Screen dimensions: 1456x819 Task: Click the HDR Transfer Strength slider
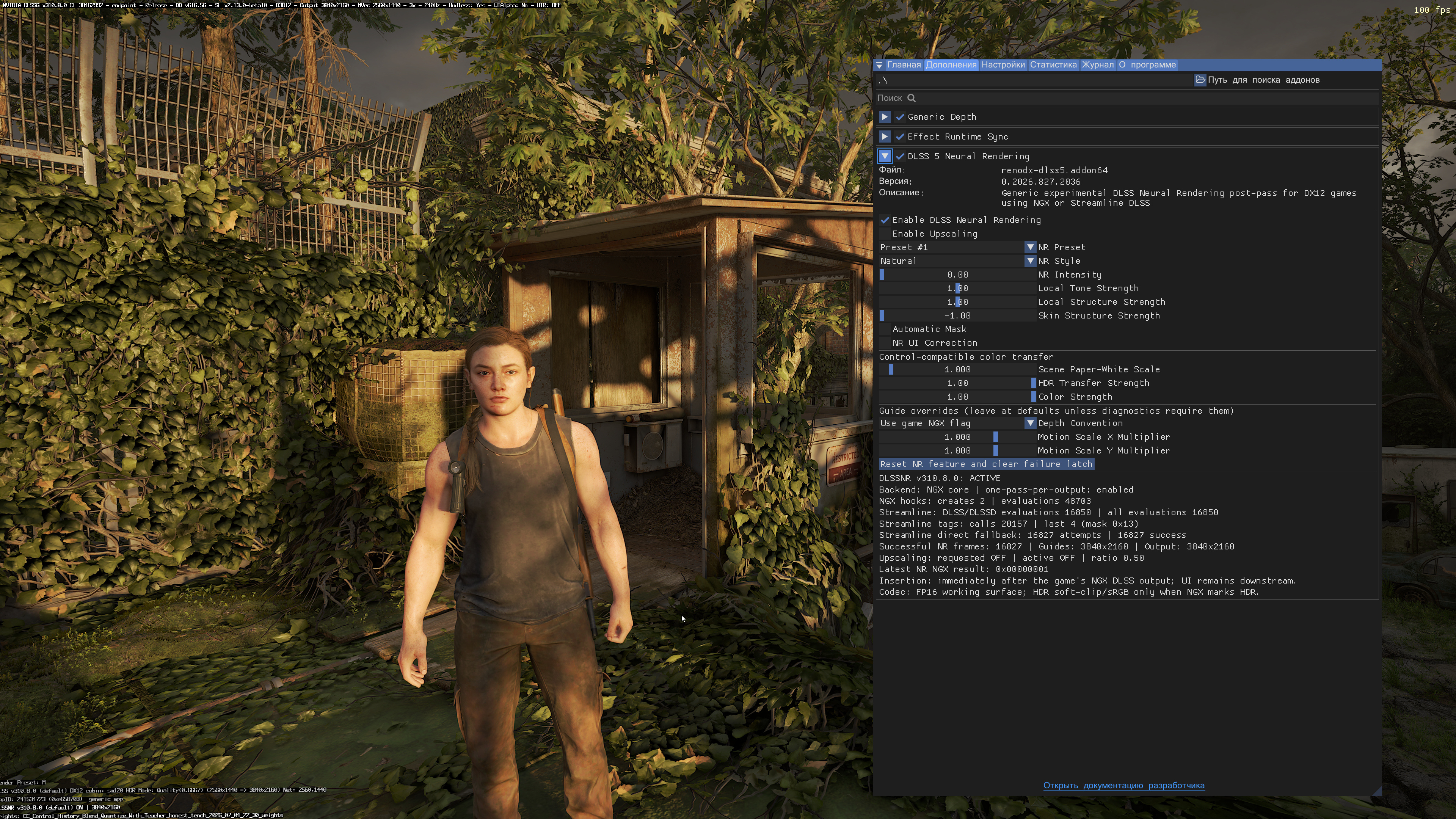pos(957,383)
